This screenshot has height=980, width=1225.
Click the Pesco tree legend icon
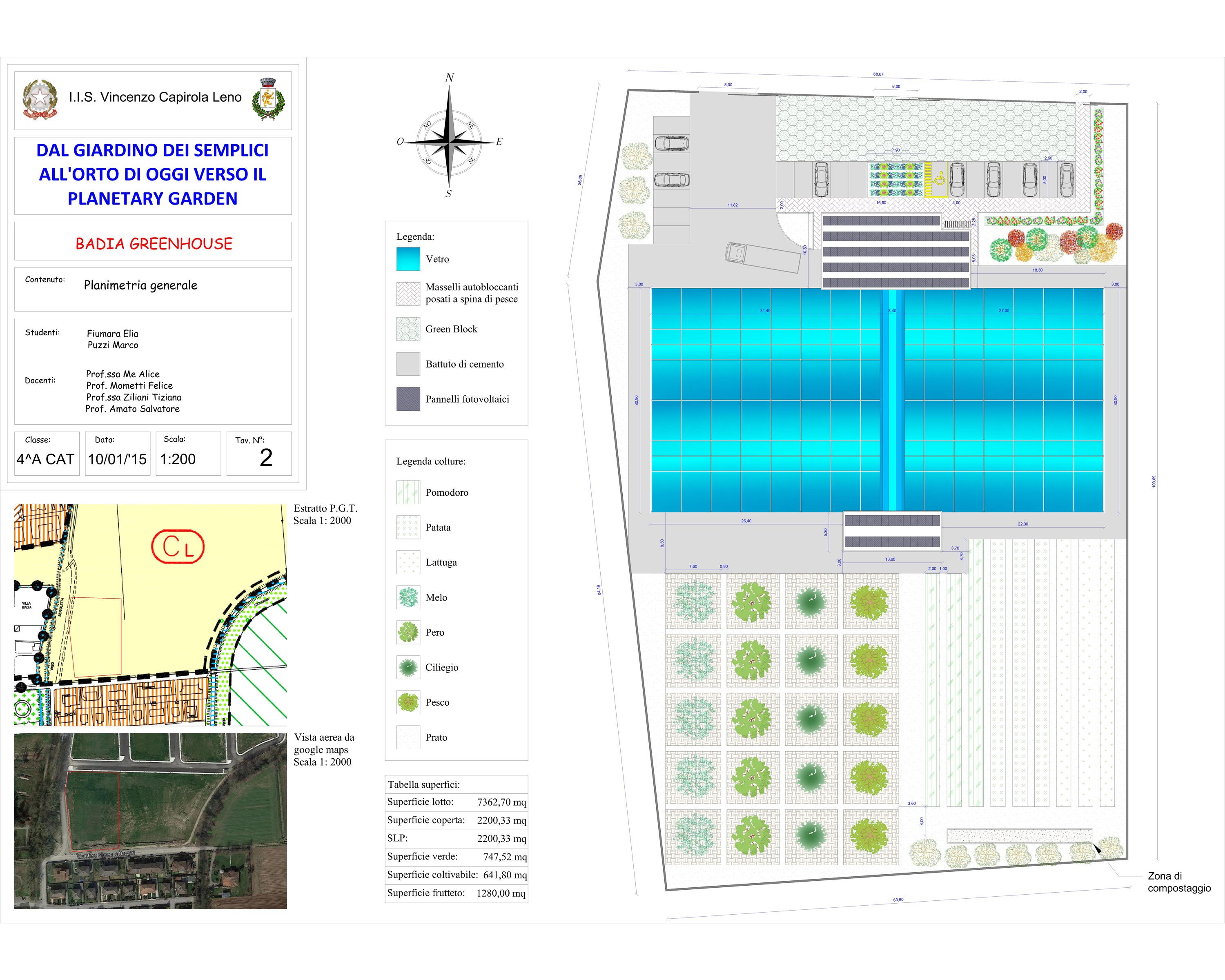[x=408, y=703]
